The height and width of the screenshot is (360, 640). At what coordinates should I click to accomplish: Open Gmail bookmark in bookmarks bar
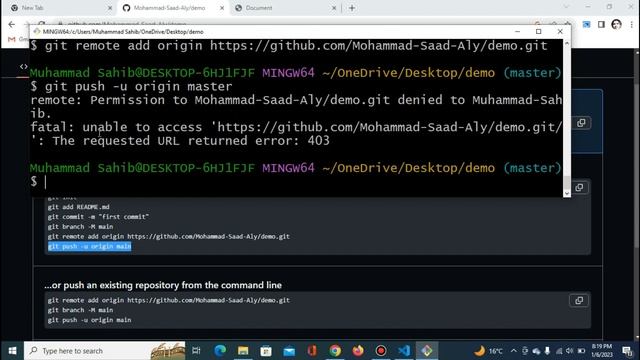click(18, 39)
